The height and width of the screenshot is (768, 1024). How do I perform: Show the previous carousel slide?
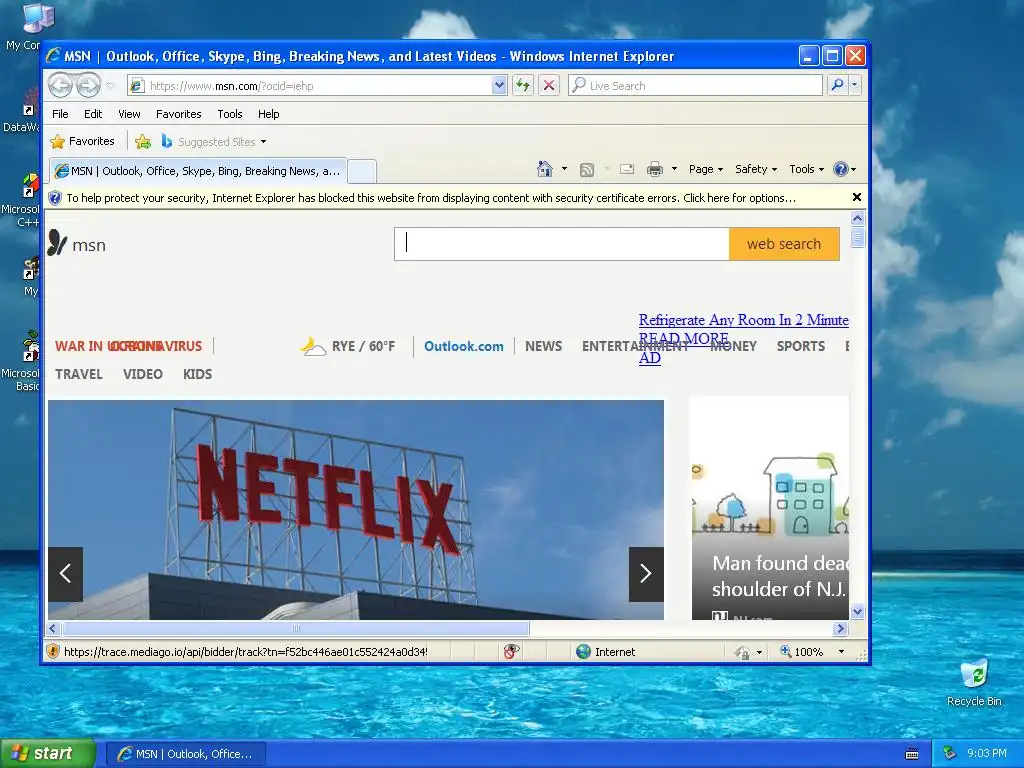click(x=65, y=573)
